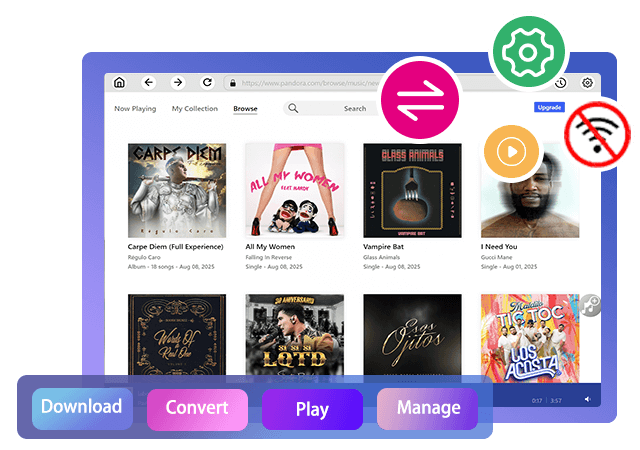Go back using the left arrow
The image size is (640, 450).
pyautogui.click(x=149, y=82)
